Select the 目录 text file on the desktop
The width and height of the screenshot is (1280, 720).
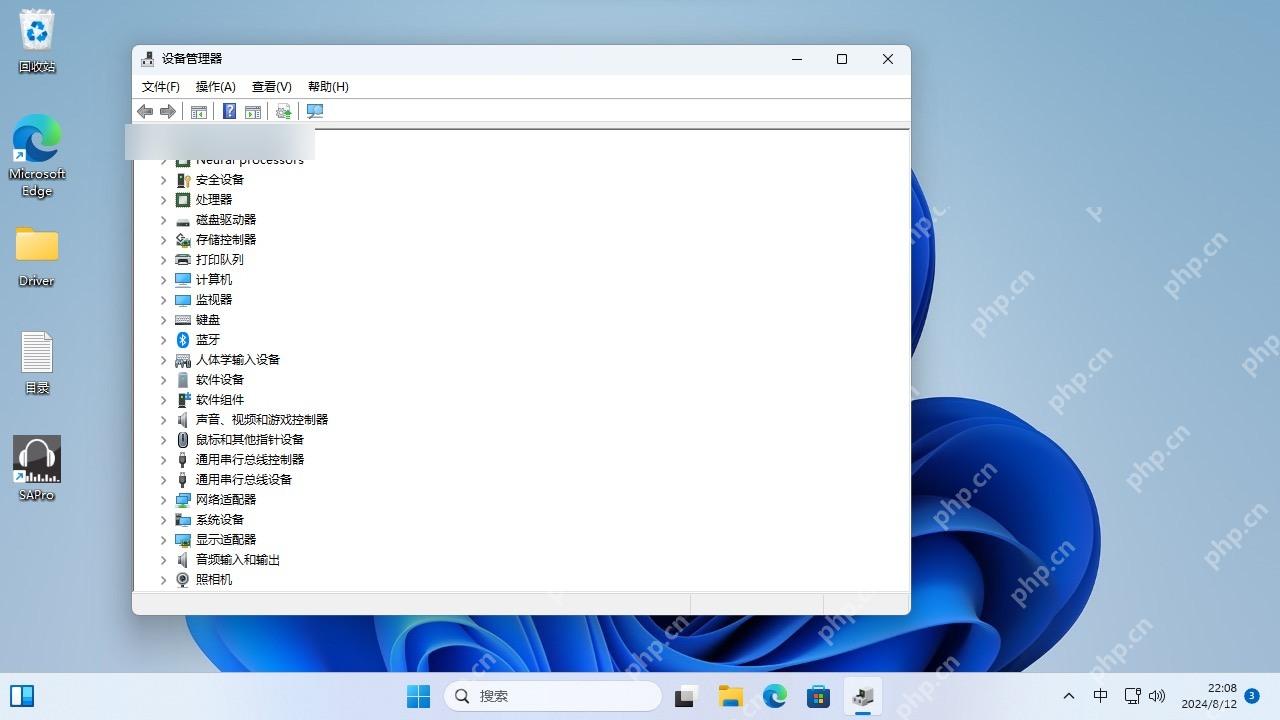[37, 362]
